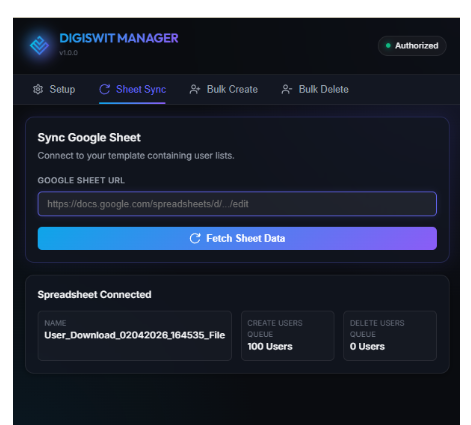The width and height of the screenshot is (471, 425).
Task: Click the Bulk Delete remove-user icon
Action: point(287,89)
